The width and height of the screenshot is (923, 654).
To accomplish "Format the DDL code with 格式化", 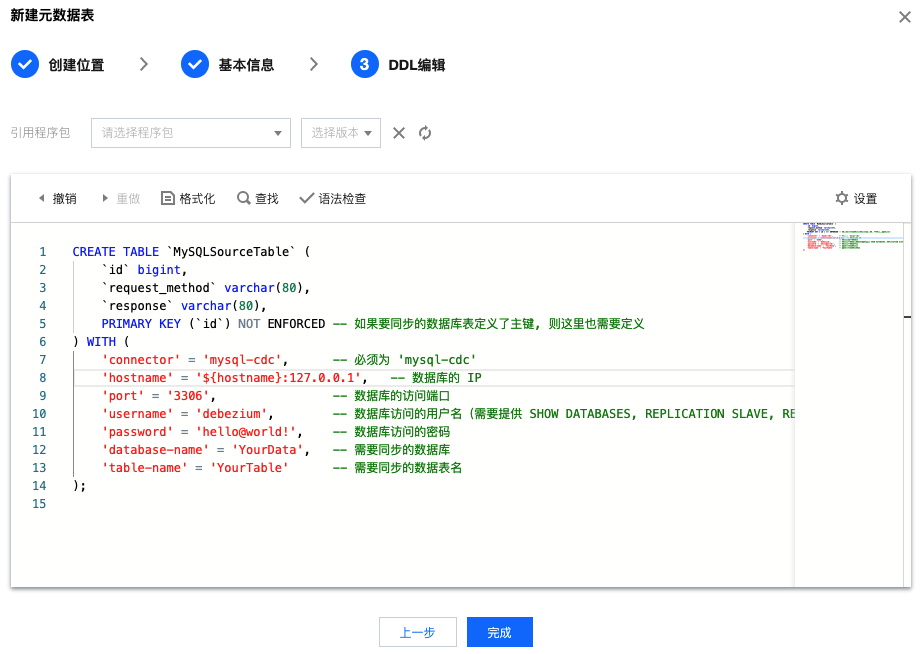I will tap(188, 198).
